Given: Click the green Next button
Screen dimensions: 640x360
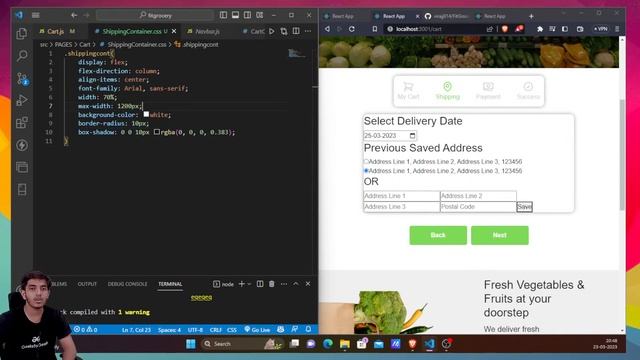Looking at the screenshot, I should click(500, 235).
